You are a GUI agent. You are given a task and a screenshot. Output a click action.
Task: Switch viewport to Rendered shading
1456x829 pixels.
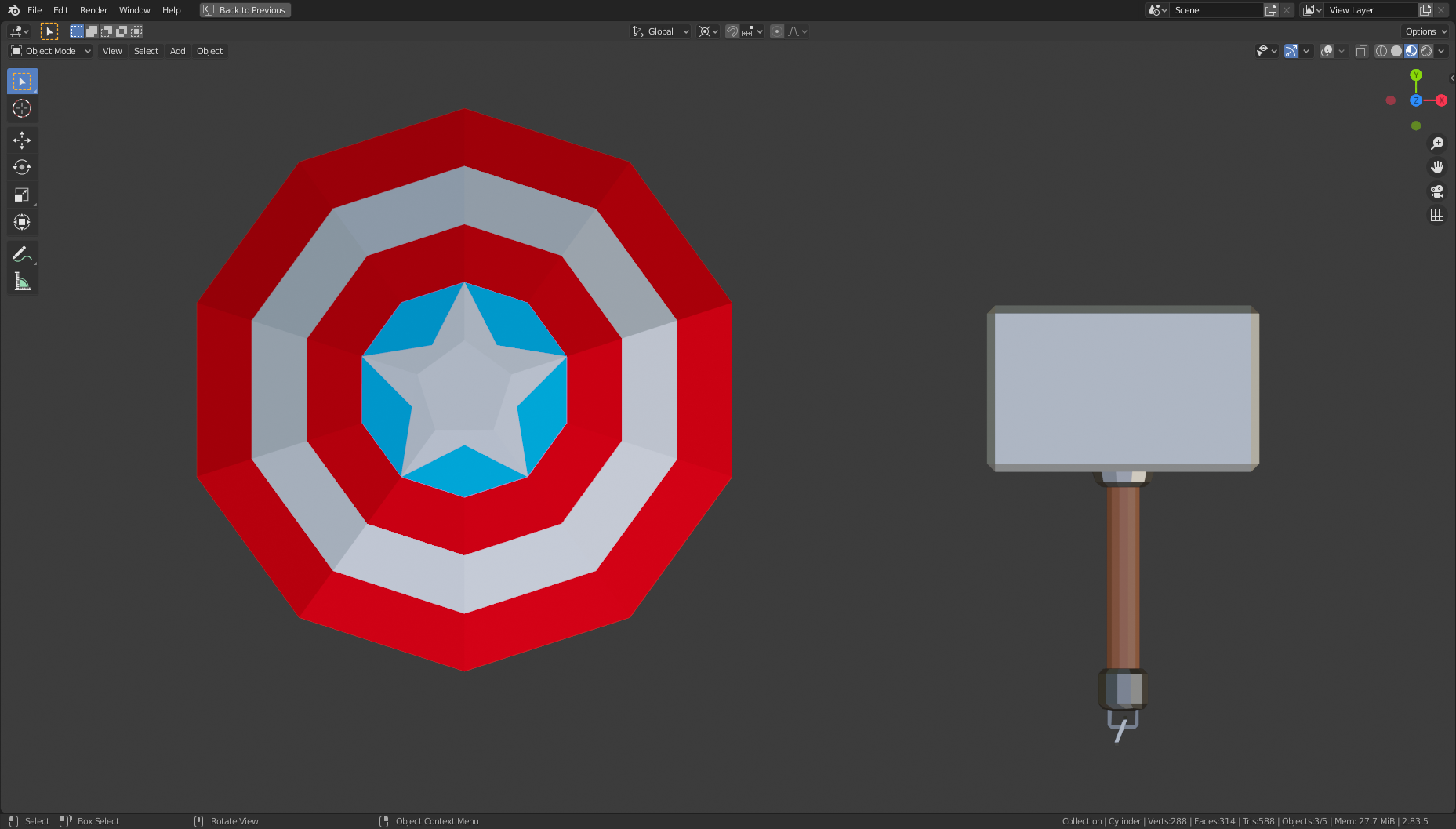pos(1428,50)
